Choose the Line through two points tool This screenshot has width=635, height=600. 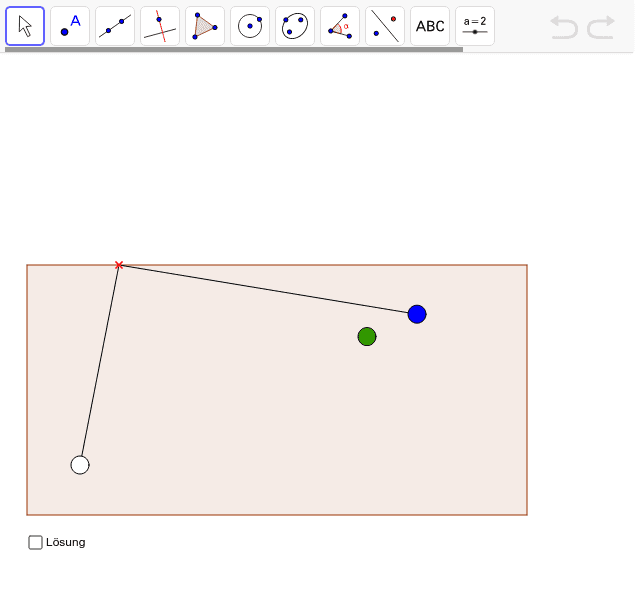coord(115,26)
